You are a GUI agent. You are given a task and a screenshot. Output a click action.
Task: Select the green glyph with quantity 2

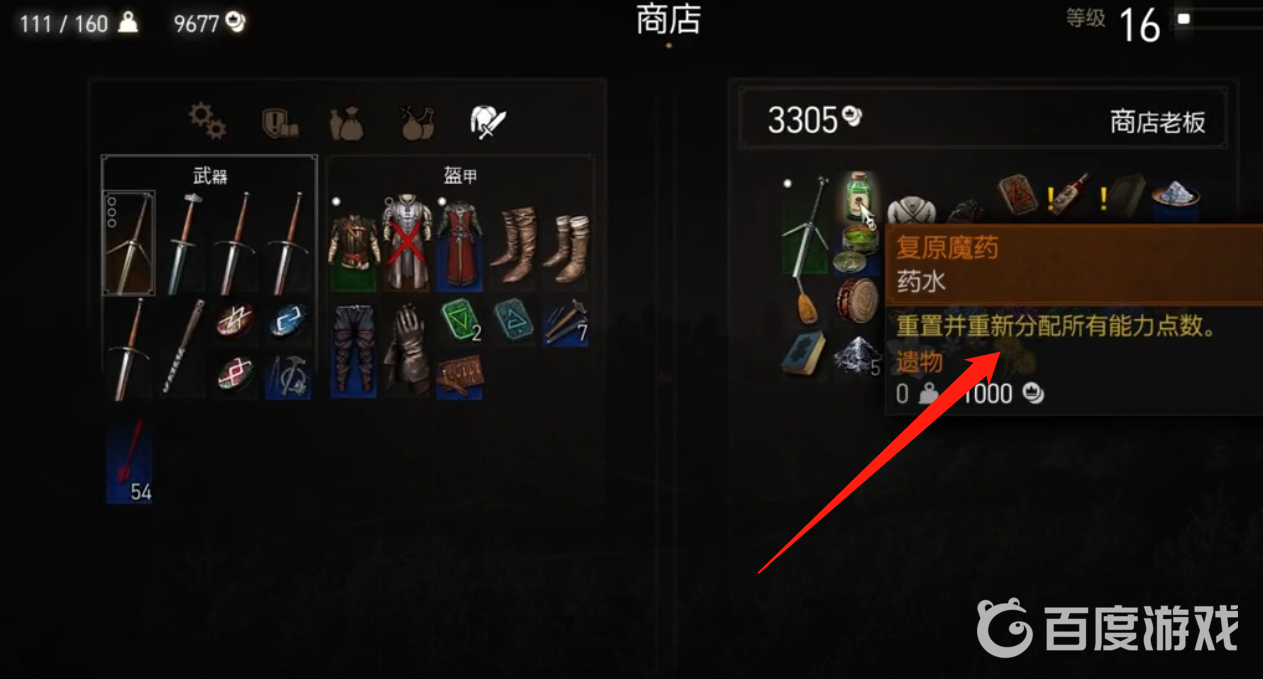459,321
